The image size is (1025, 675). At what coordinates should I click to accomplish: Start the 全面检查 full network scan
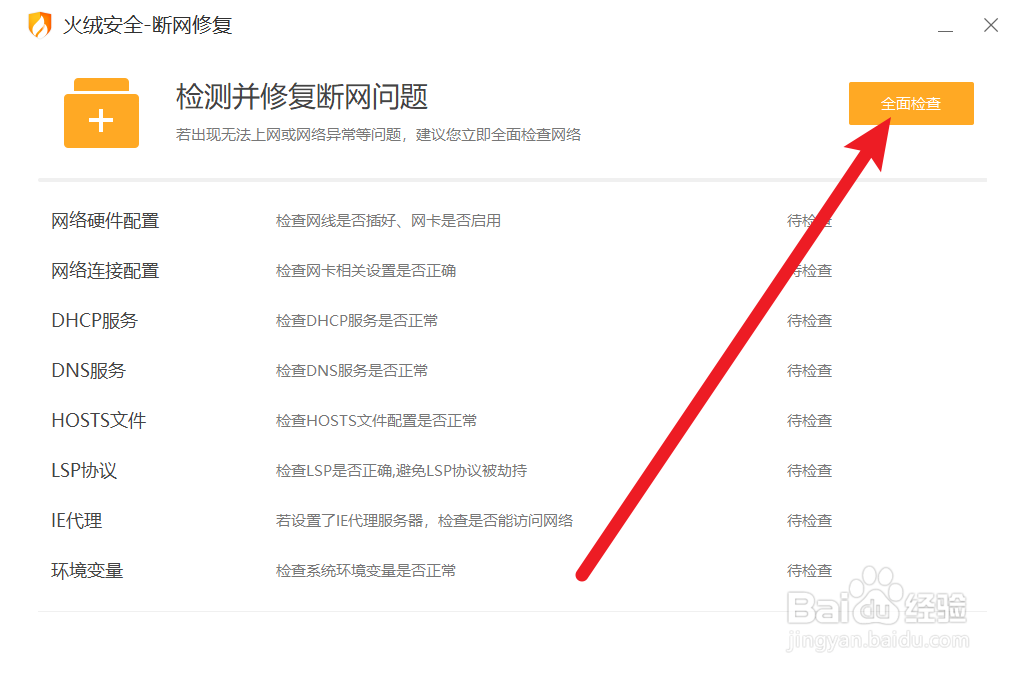910,103
